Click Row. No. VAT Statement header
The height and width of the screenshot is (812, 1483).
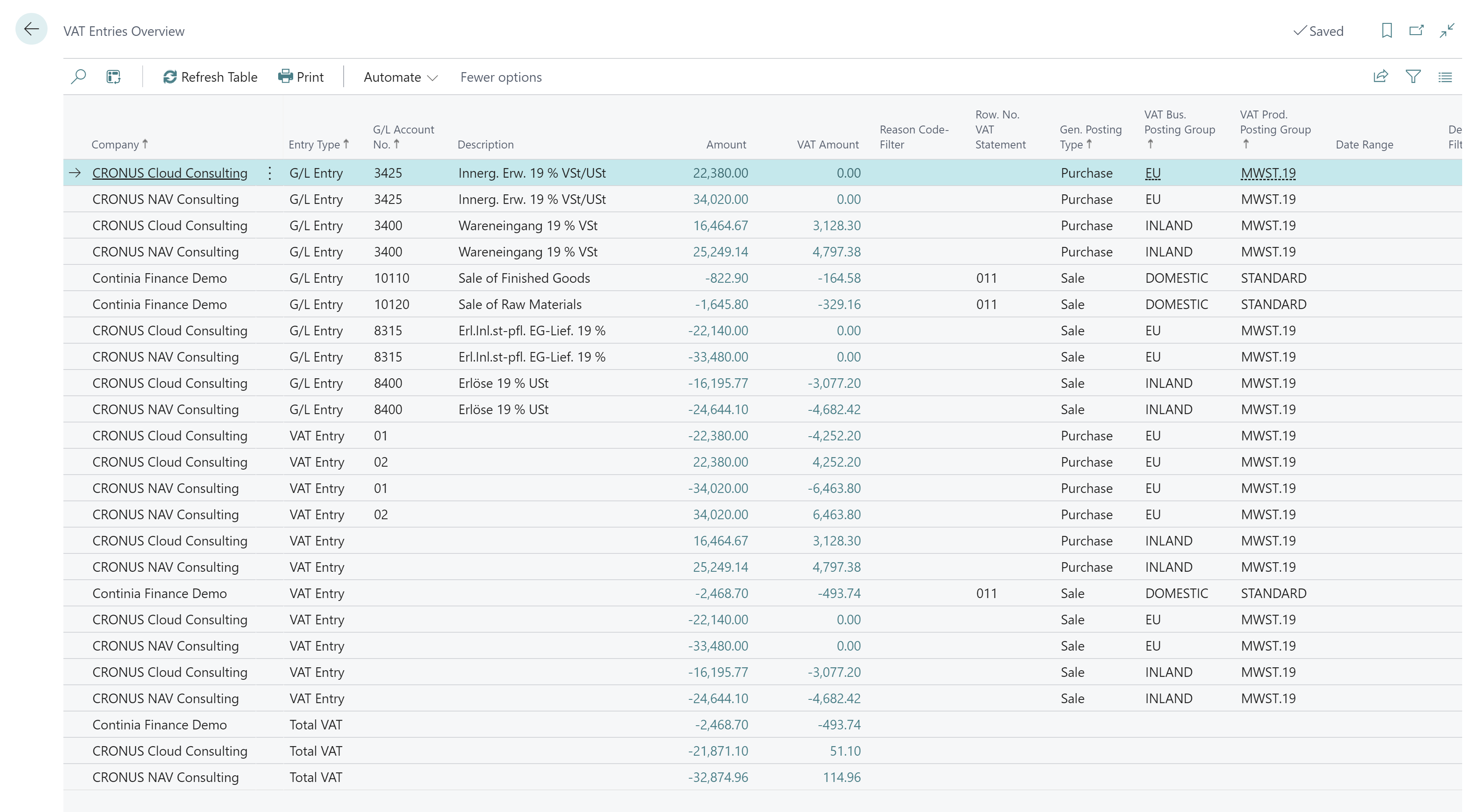point(1000,129)
